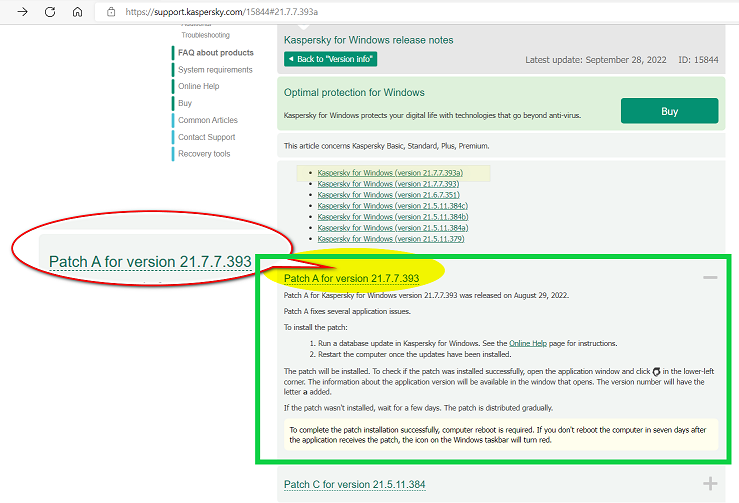This screenshot has width=739, height=503.
Task: Open link for version 21.5.11.384b
Action: [393, 216]
